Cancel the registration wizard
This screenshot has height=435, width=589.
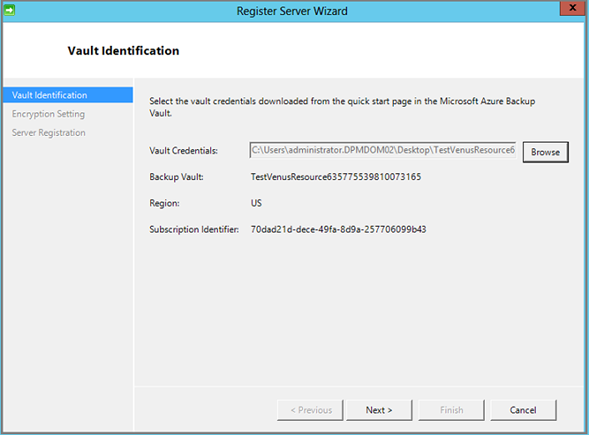click(x=523, y=410)
